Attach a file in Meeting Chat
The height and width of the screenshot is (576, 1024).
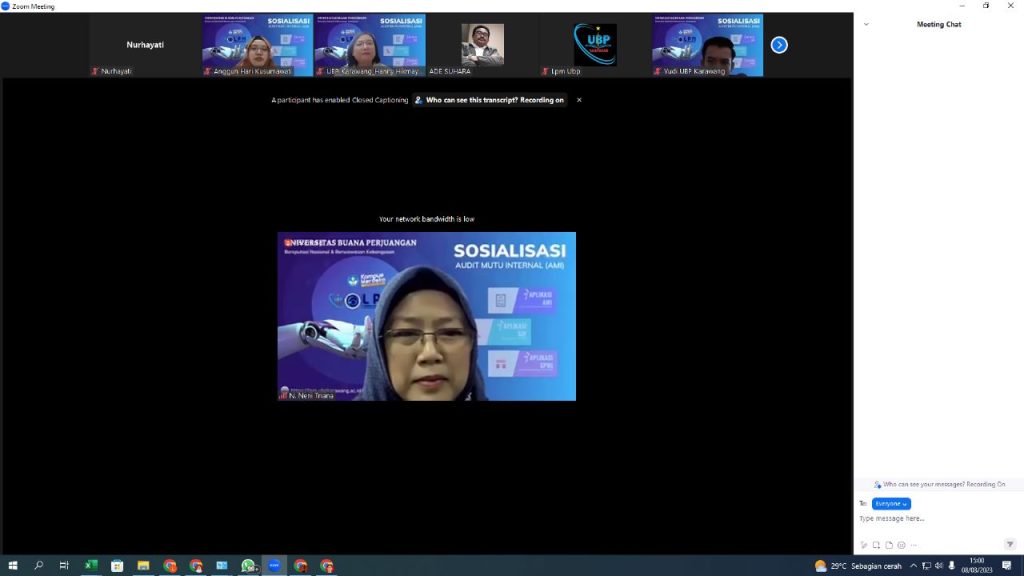coord(889,545)
